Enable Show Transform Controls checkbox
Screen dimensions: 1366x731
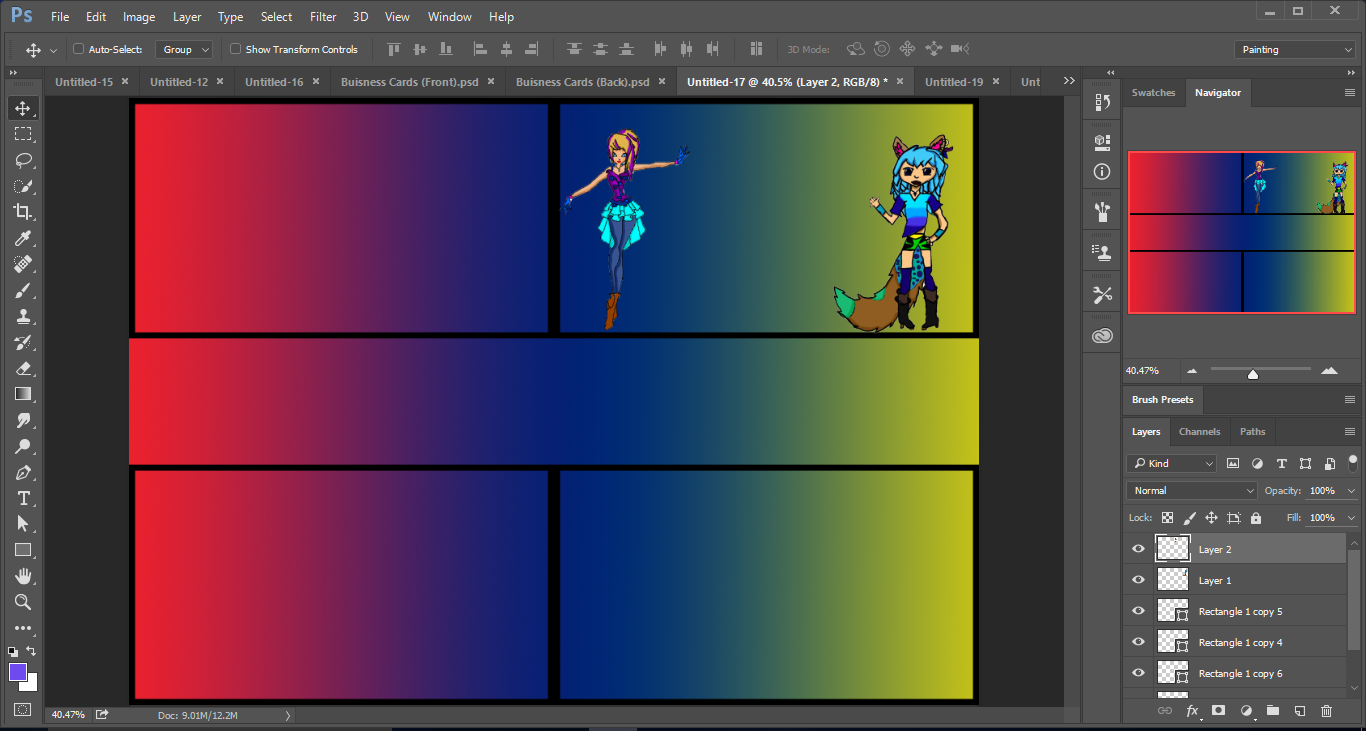pyautogui.click(x=236, y=49)
